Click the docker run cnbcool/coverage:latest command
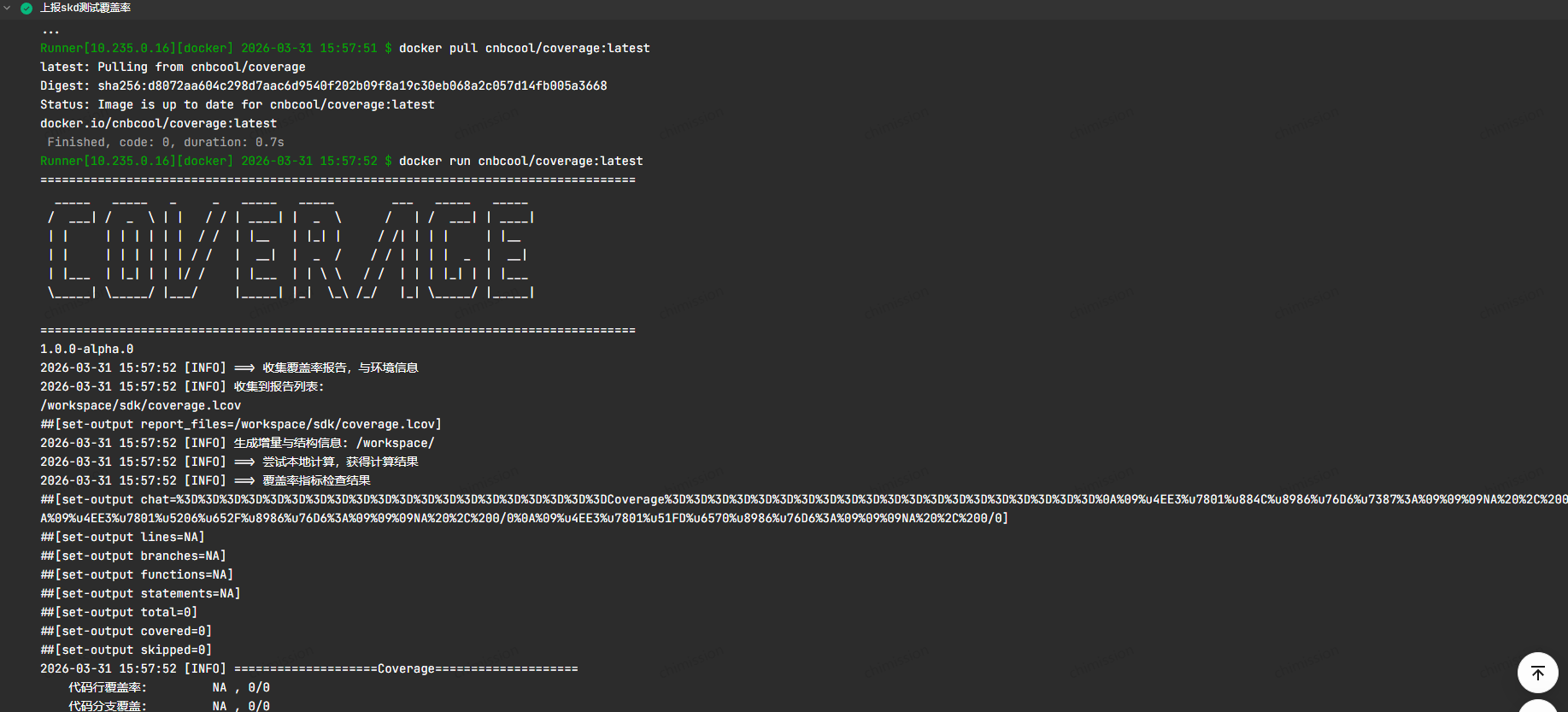 pos(520,162)
